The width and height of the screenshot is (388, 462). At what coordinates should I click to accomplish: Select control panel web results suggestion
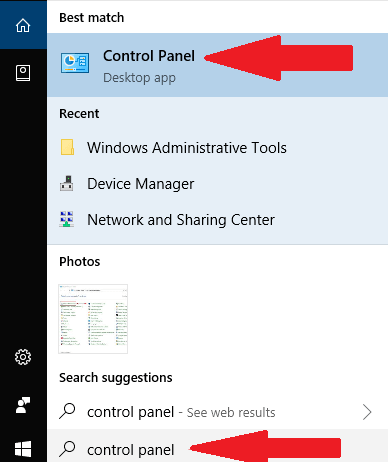(217, 412)
